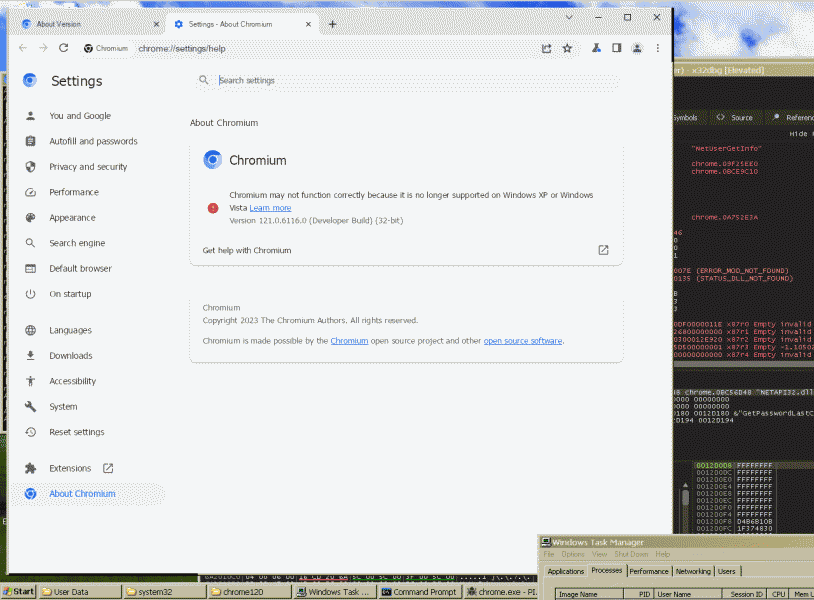Click the Windows Start button
This screenshot has height=600, width=814.
(x=19, y=591)
